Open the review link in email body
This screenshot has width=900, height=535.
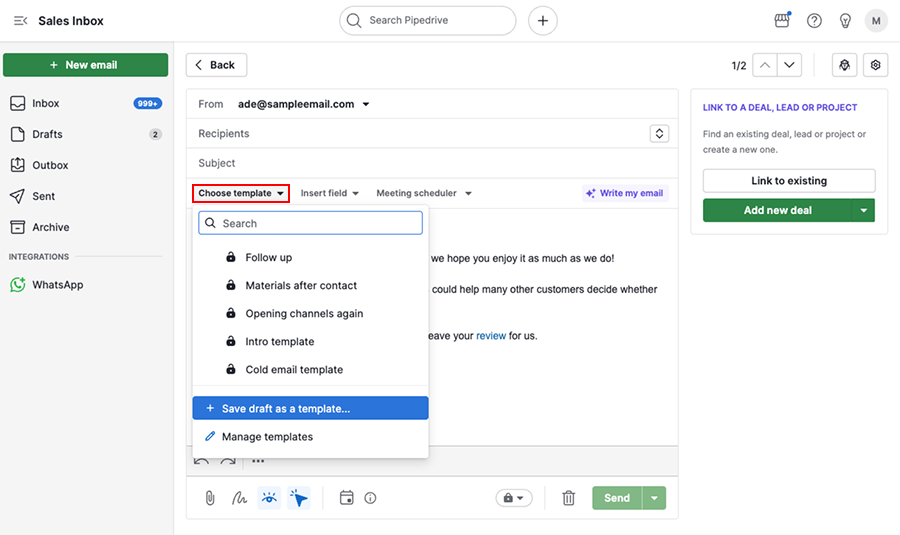click(491, 336)
